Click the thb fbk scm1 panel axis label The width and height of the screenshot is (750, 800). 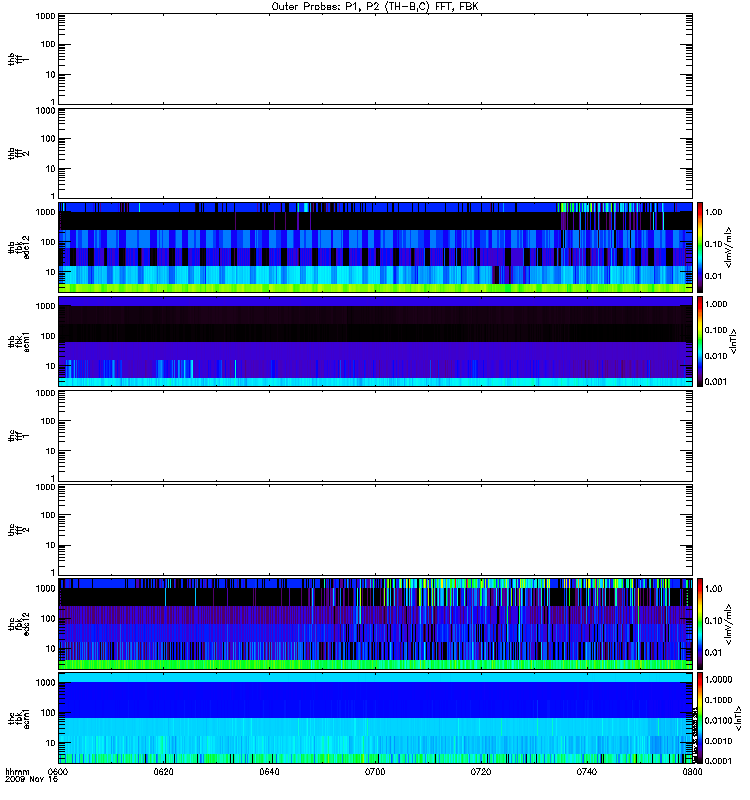(x=18, y=342)
